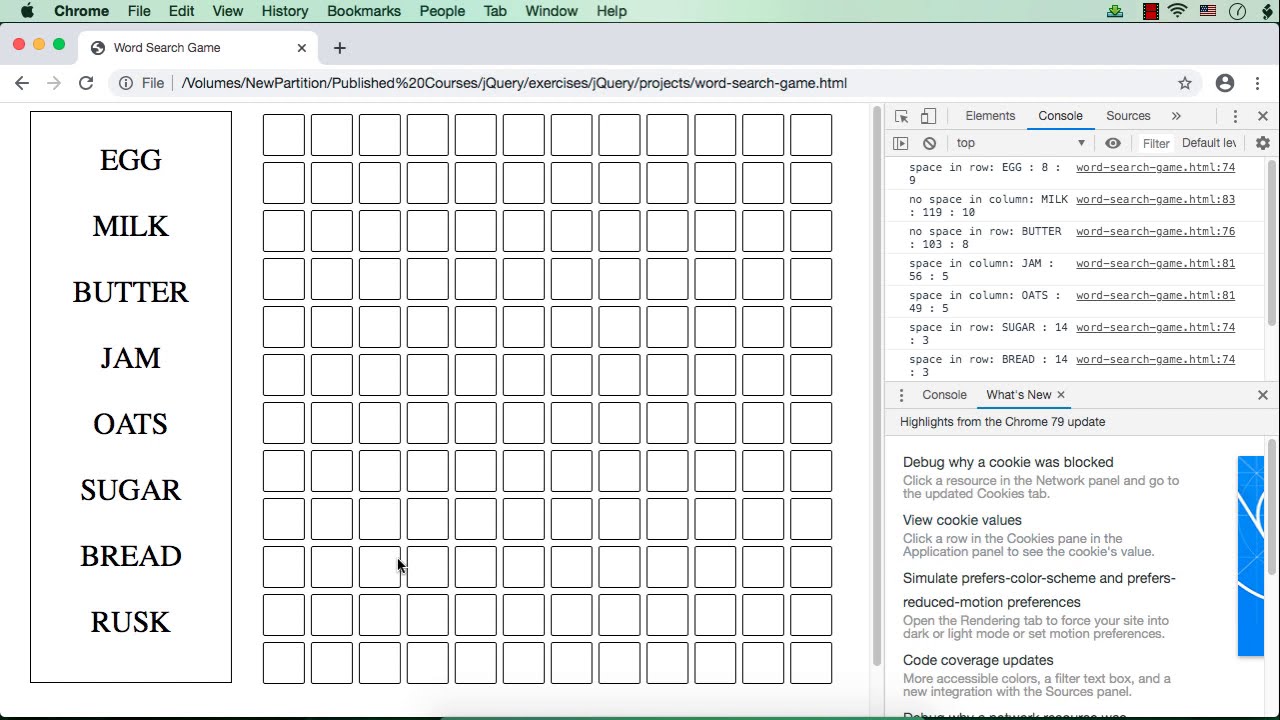
Task: Close the What's New tab
Action: [x=1061, y=395]
